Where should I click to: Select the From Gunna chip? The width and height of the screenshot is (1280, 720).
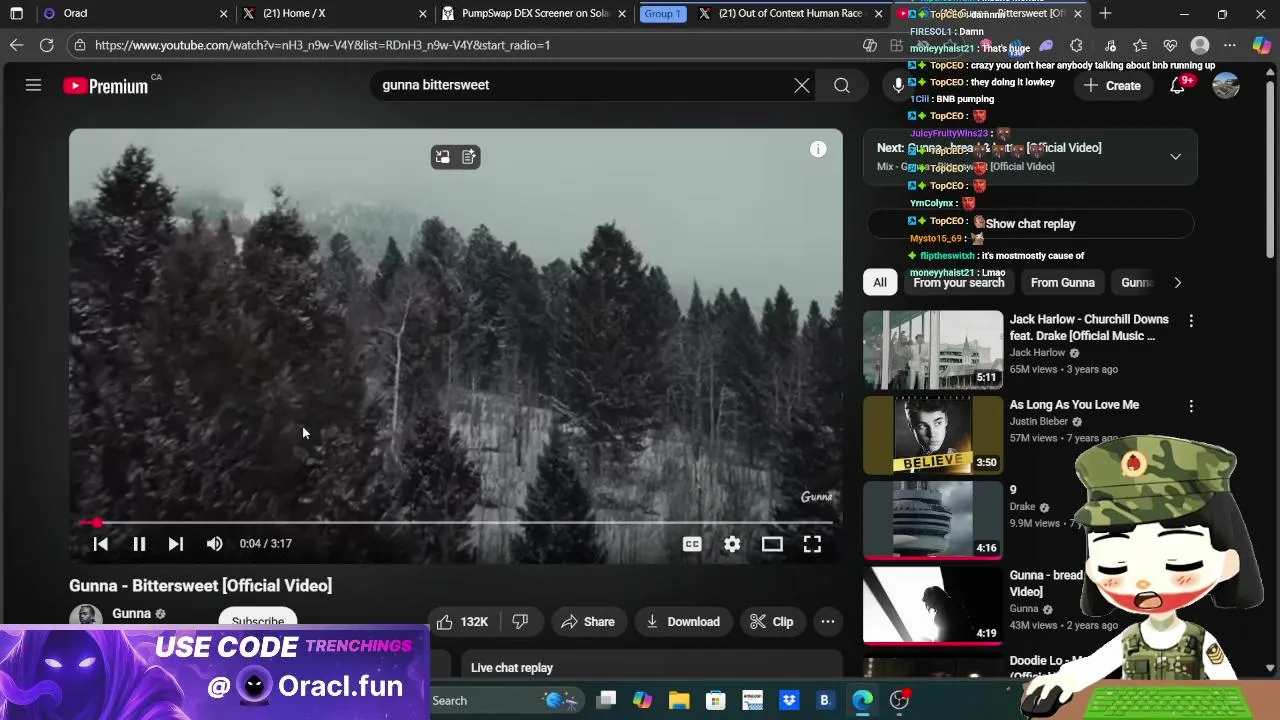1063,283
